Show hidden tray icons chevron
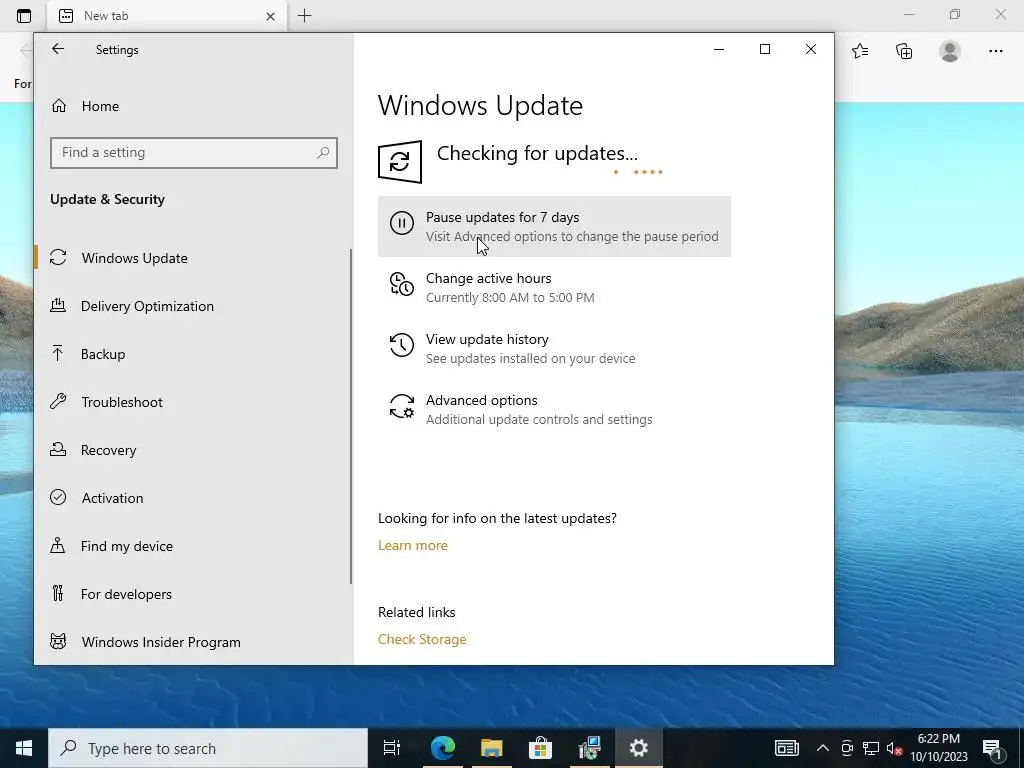The height and width of the screenshot is (768, 1024). tap(823, 748)
